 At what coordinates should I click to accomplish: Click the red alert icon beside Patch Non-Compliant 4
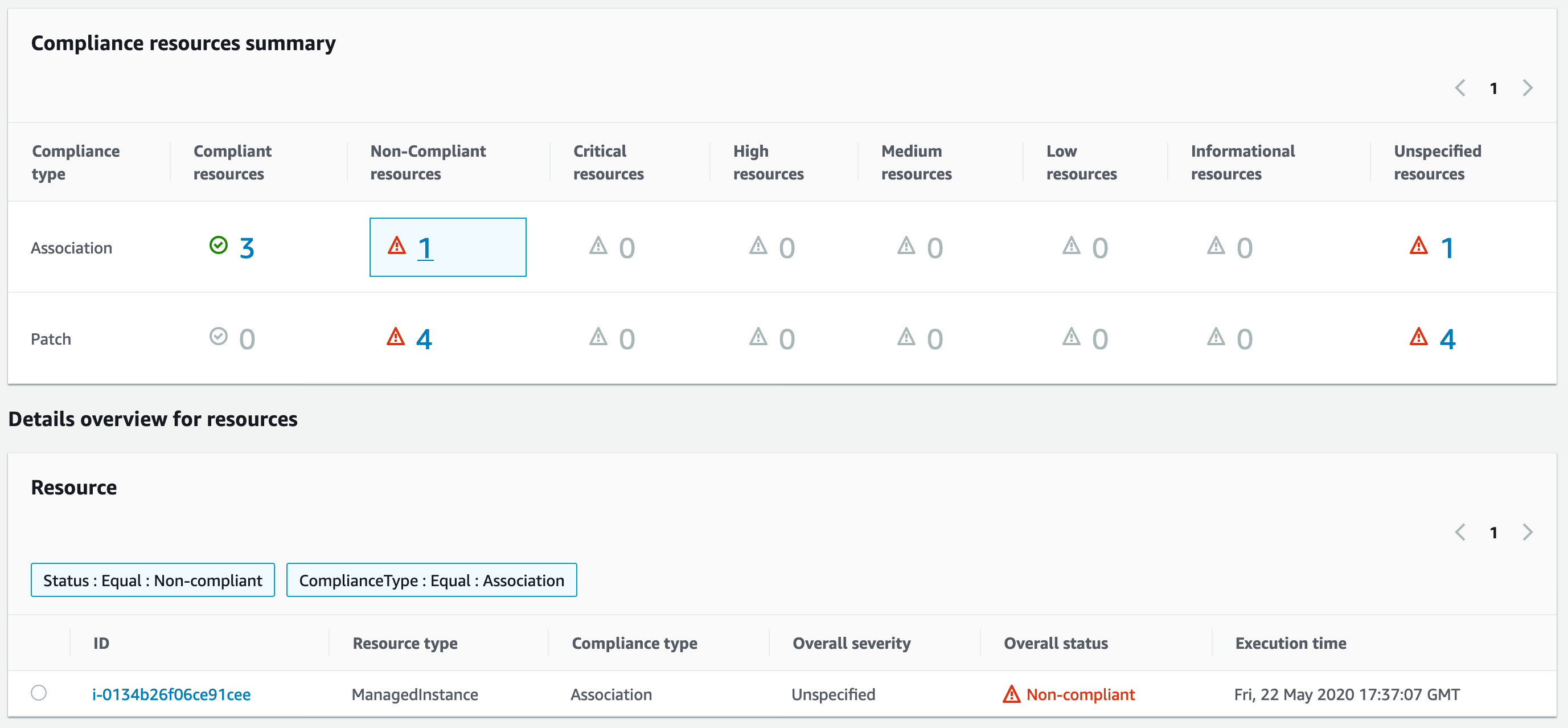pyautogui.click(x=396, y=337)
